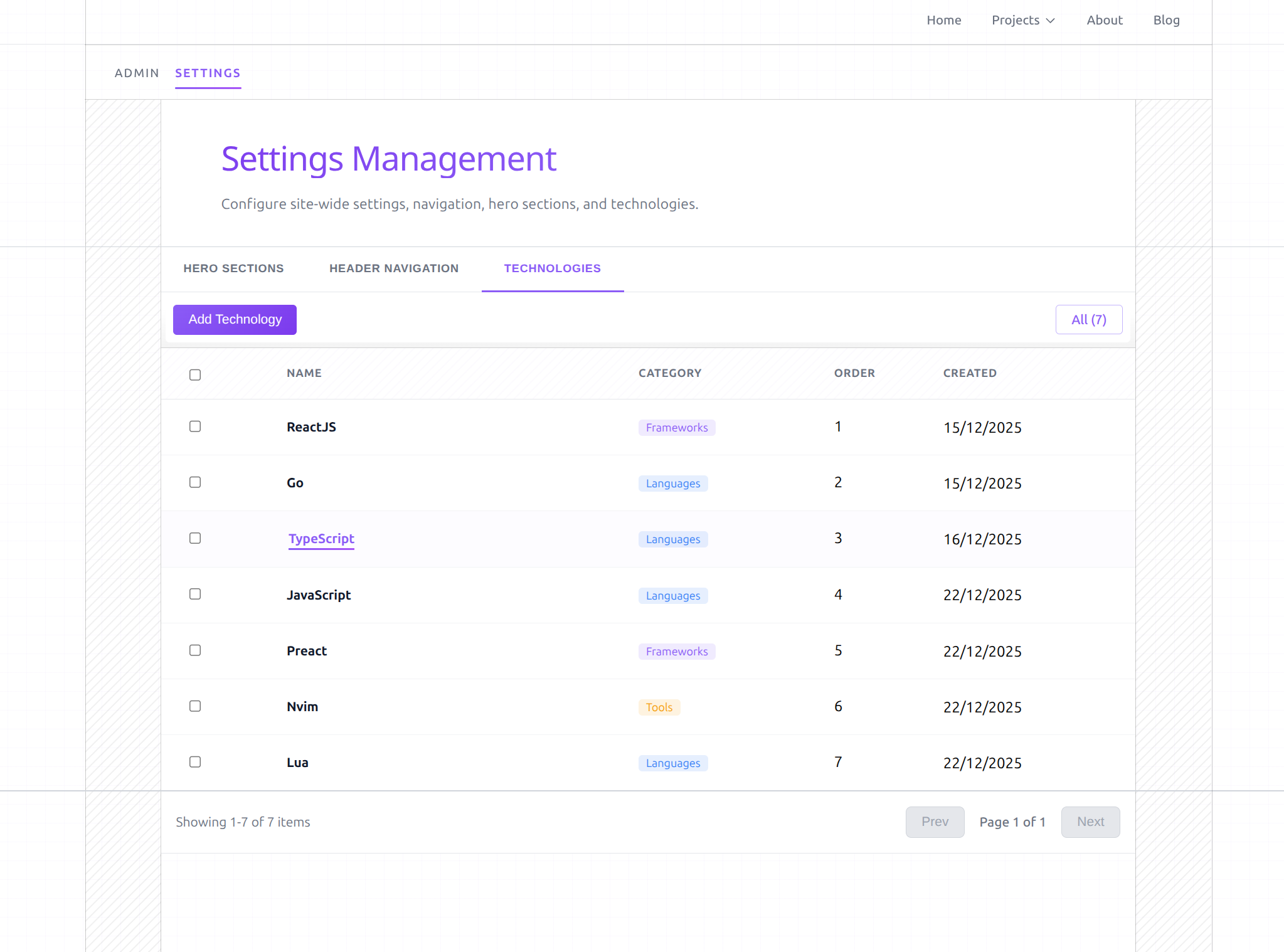
Task: Check the Lua row checkbox
Action: (x=194, y=761)
